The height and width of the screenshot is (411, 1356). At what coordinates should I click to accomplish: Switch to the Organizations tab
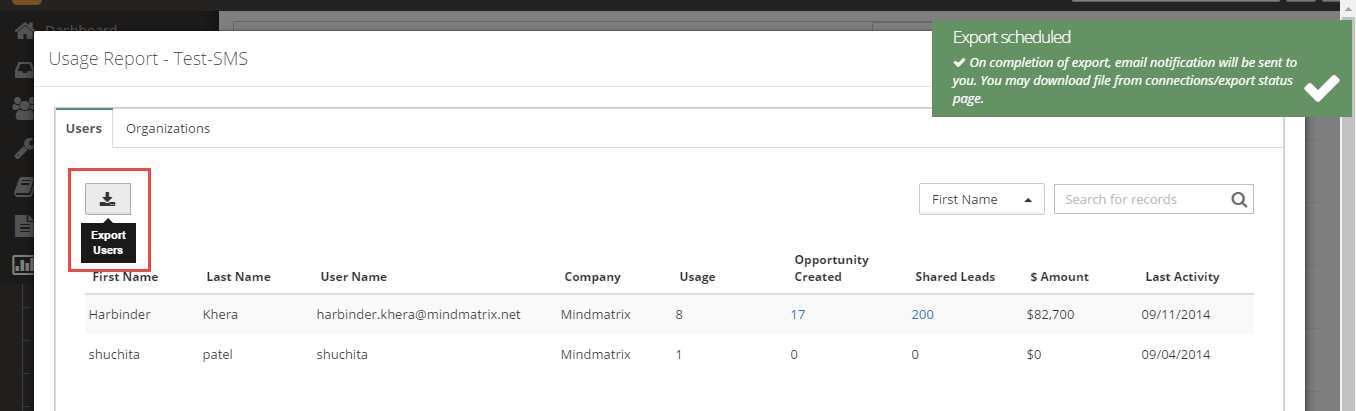pyautogui.click(x=168, y=128)
